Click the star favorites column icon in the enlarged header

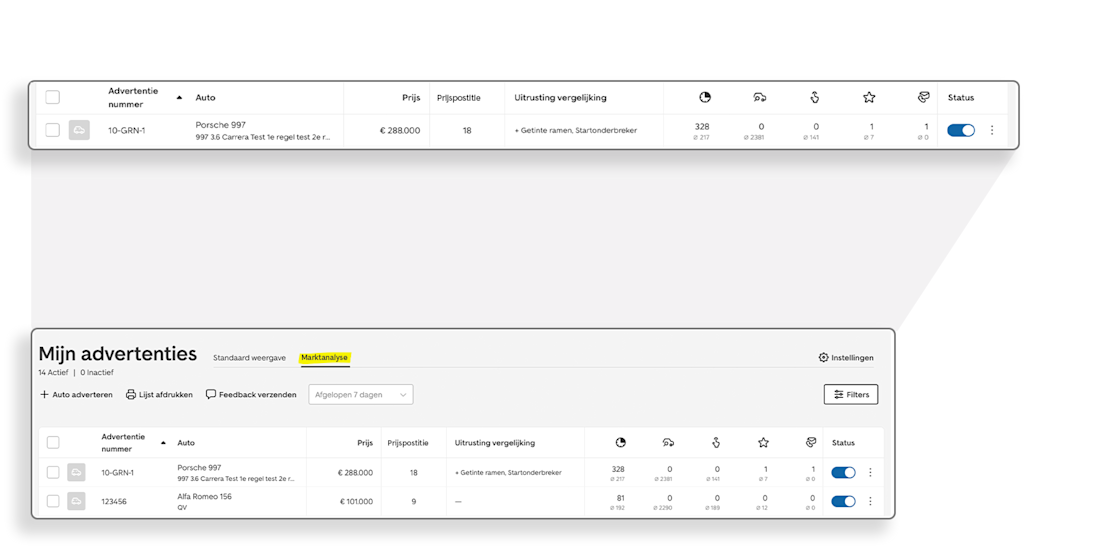click(x=869, y=97)
